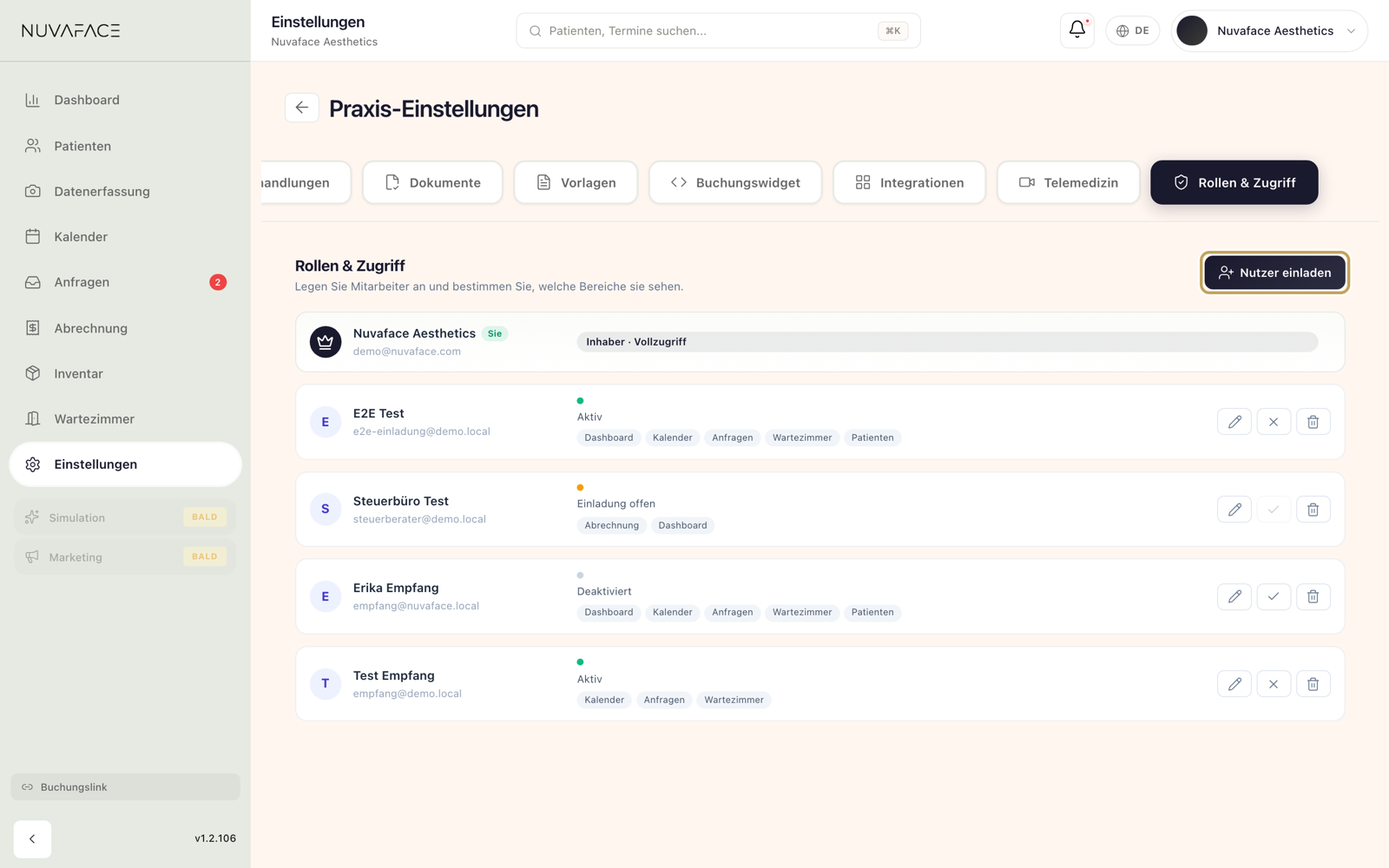Focus the Patienten, Termine suchen search field
This screenshot has width=1389, height=868.
(x=718, y=30)
